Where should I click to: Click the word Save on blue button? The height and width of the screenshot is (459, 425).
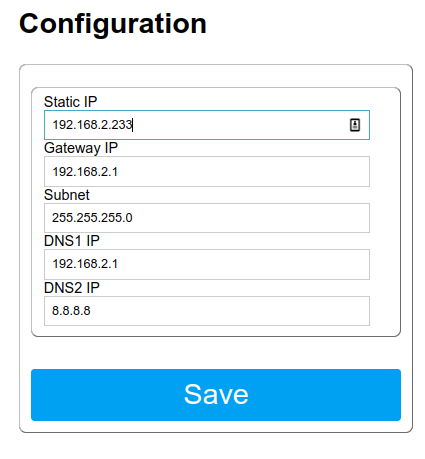tap(216, 394)
